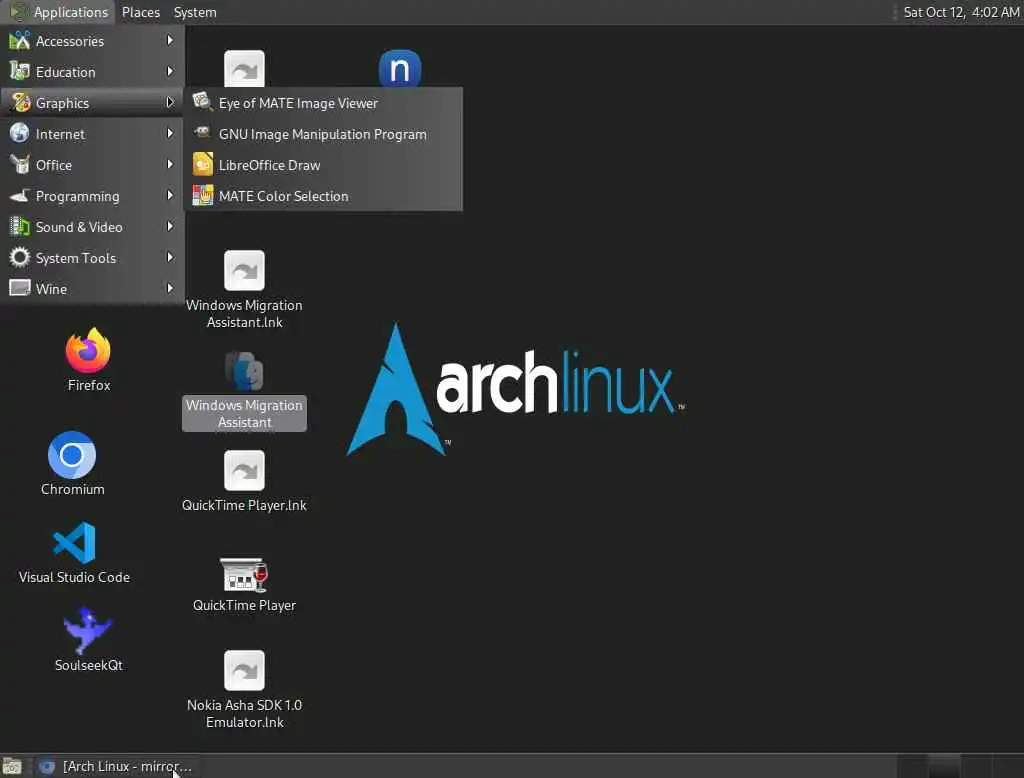Viewport: 1024px width, 778px height.
Task: Click the Graphics category paint icon
Action: [x=20, y=103]
